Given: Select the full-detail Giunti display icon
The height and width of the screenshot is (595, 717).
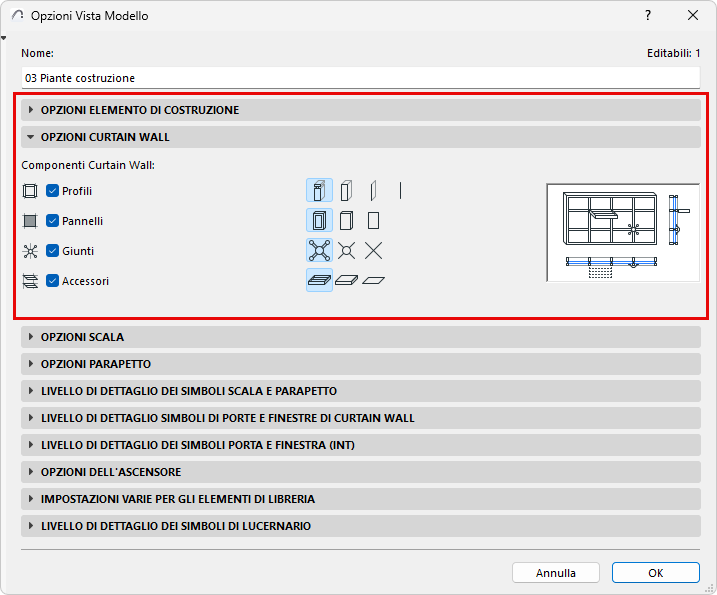Looking at the screenshot, I should 319,251.
